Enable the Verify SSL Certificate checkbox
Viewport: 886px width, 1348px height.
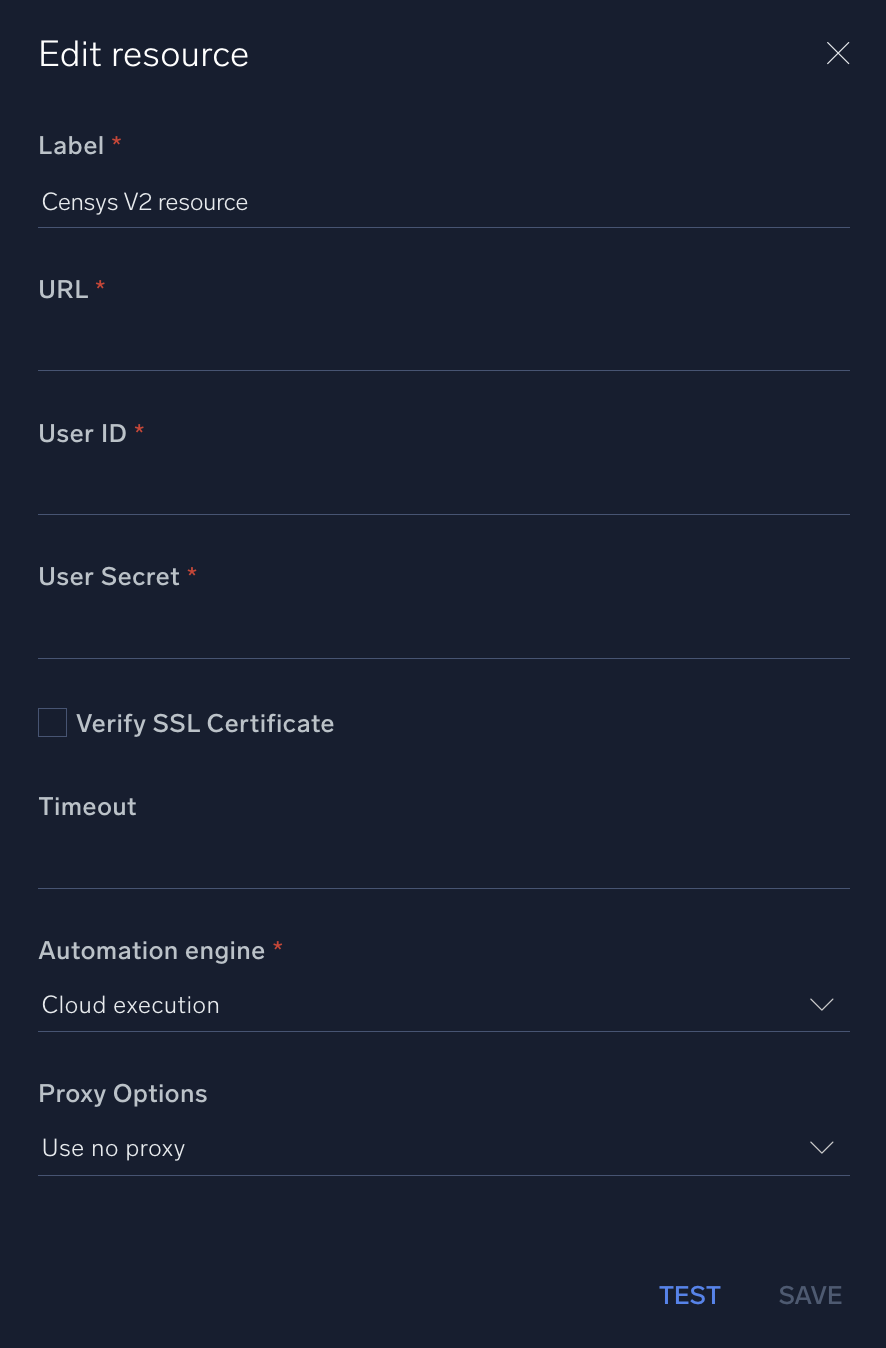[x=52, y=722]
